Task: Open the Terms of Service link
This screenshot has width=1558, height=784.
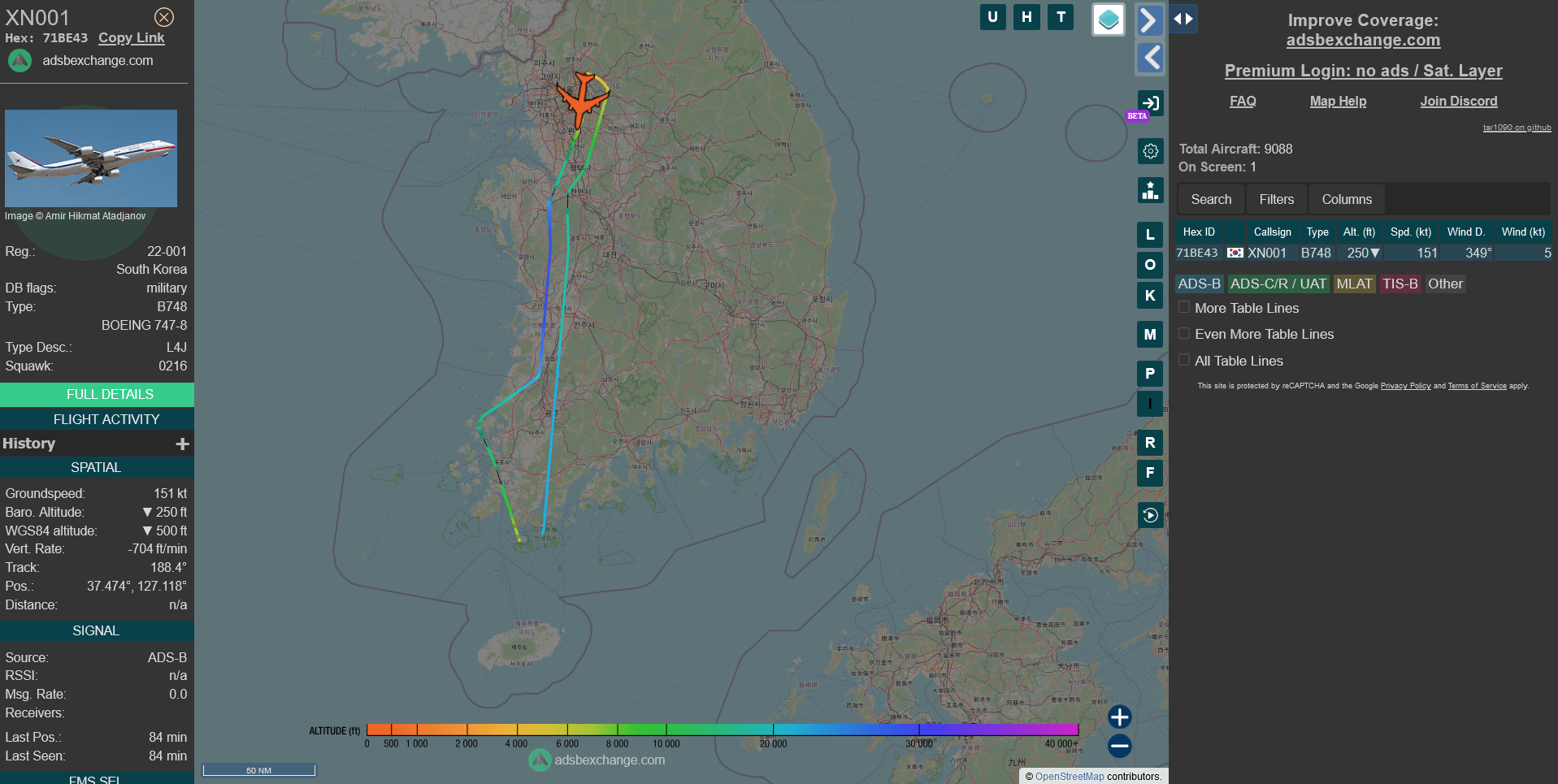Action: coord(1477,386)
